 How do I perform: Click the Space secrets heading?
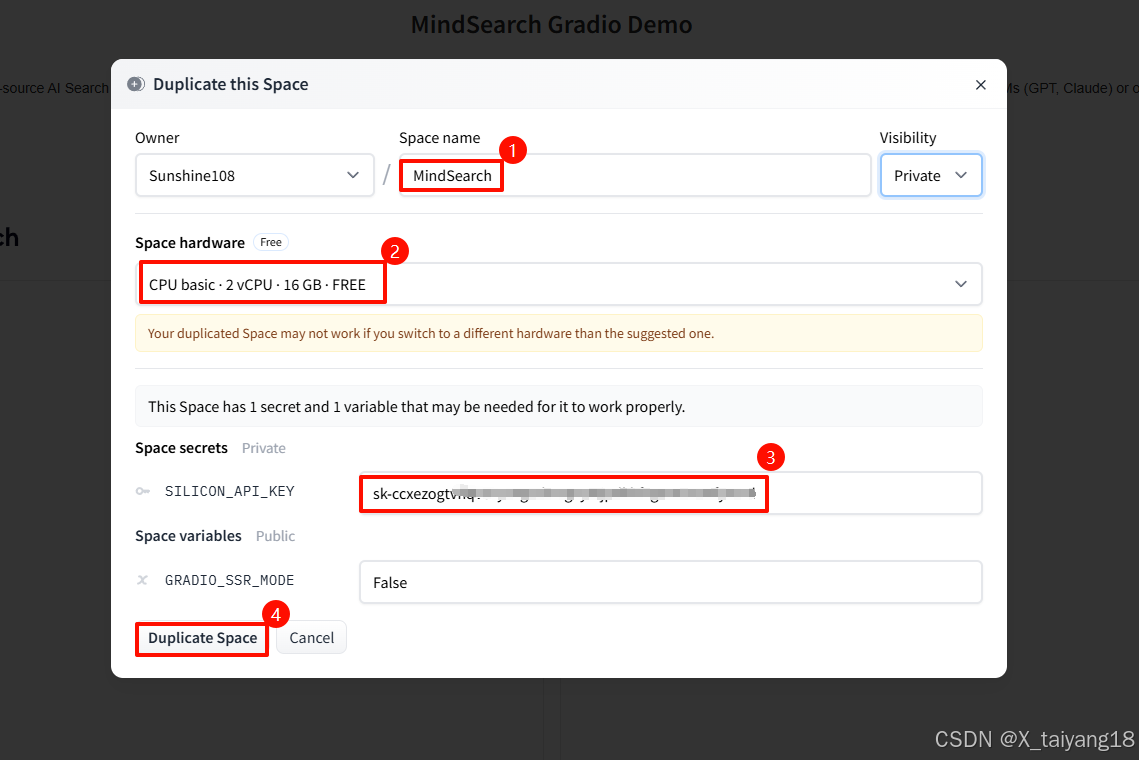182,448
